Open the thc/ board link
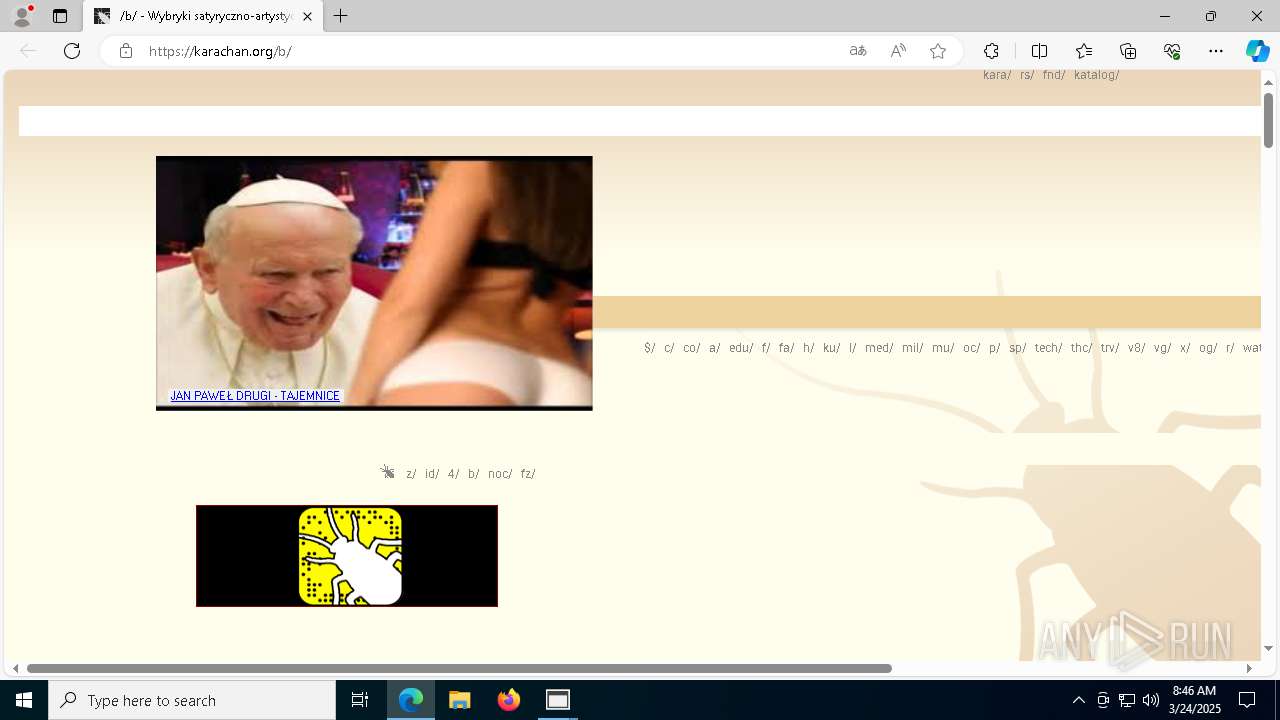The image size is (1280, 720). coord(1082,348)
